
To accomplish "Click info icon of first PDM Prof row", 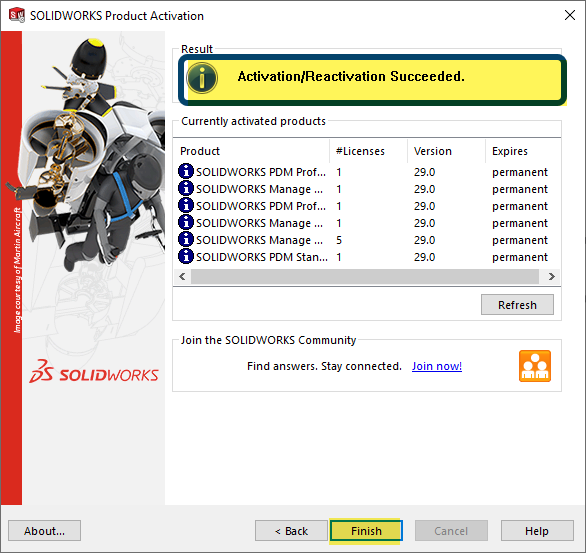I will click(186, 171).
